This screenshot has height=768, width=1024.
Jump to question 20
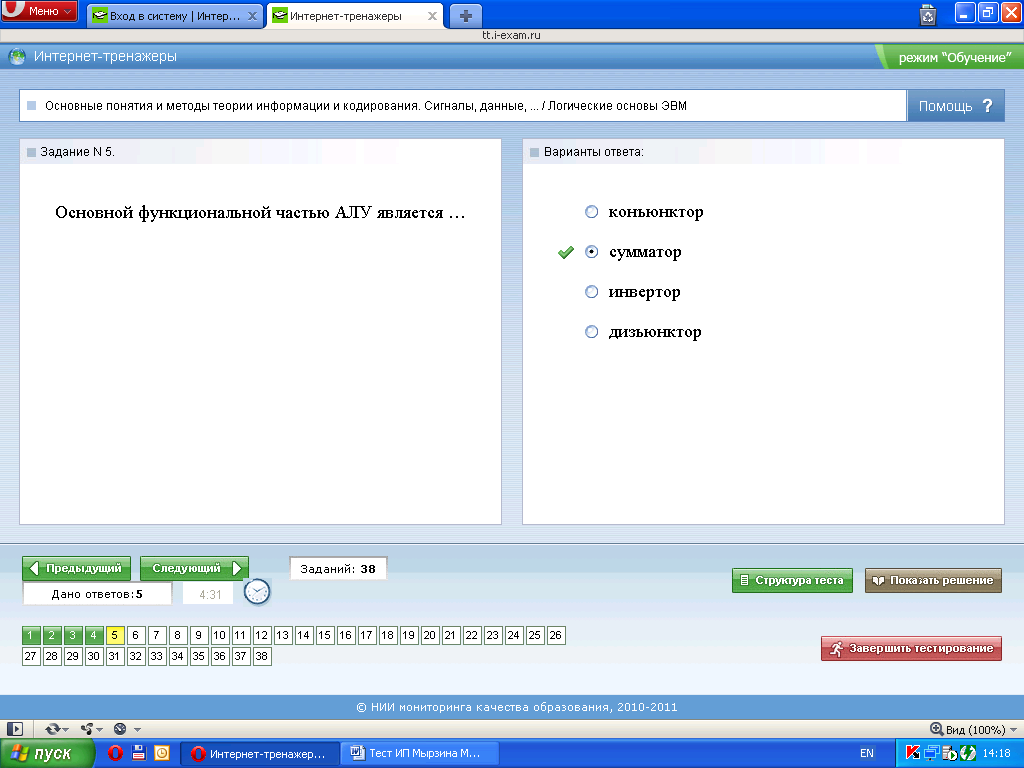429,635
